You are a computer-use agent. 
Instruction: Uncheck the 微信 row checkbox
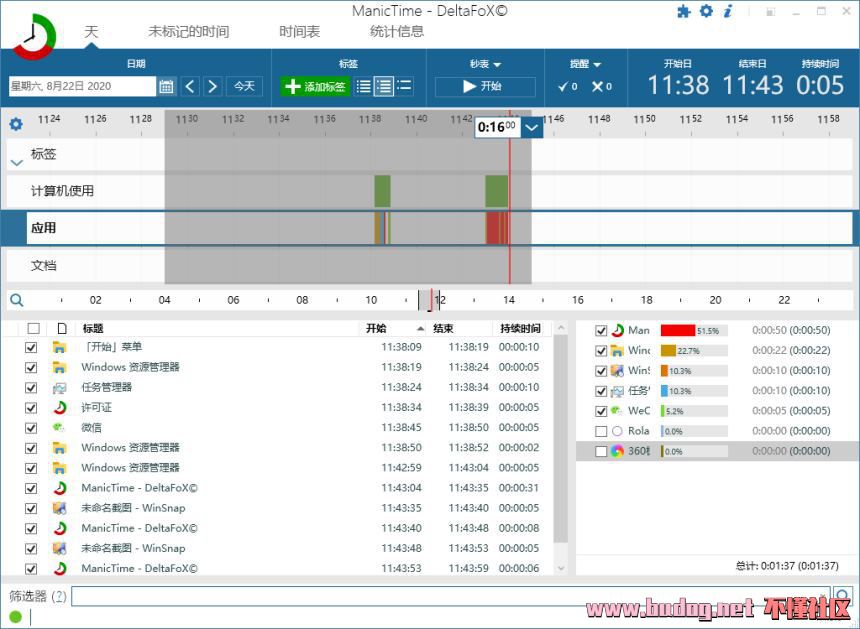click(31, 427)
